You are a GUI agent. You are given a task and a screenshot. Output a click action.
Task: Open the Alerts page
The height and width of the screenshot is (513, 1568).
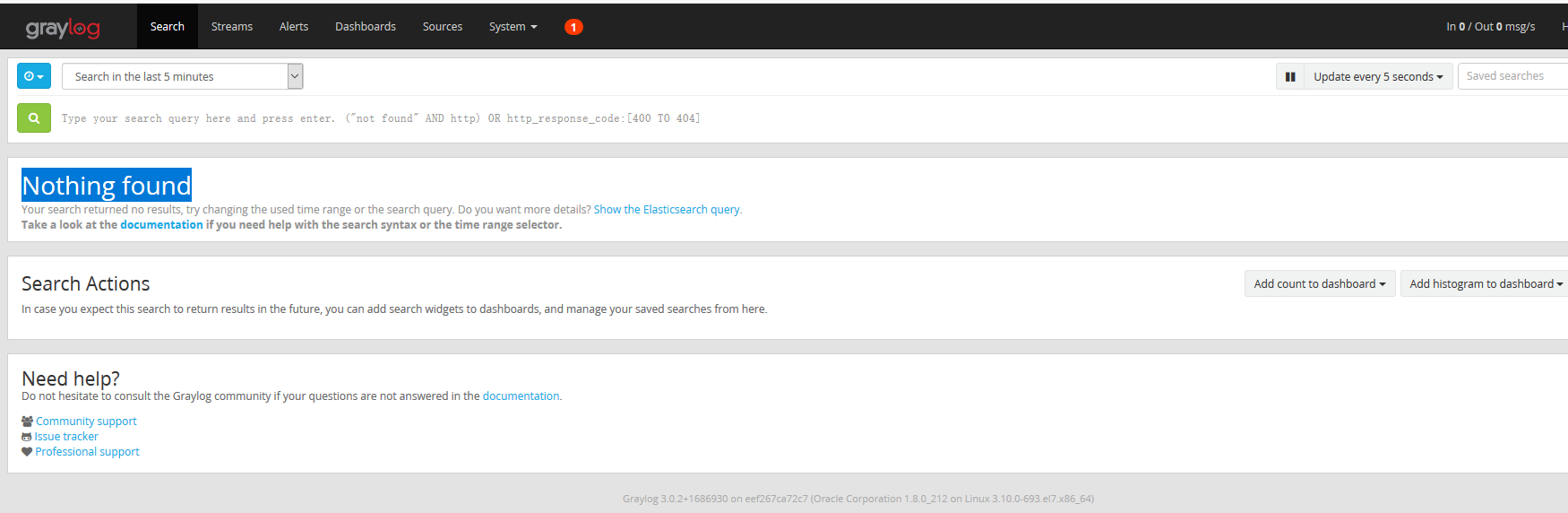click(294, 26)
